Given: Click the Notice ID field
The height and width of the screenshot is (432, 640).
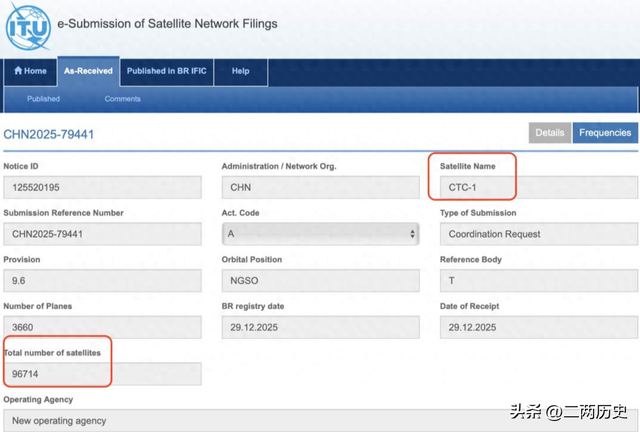Looking at the screenshot, I should tap(102, 187).
